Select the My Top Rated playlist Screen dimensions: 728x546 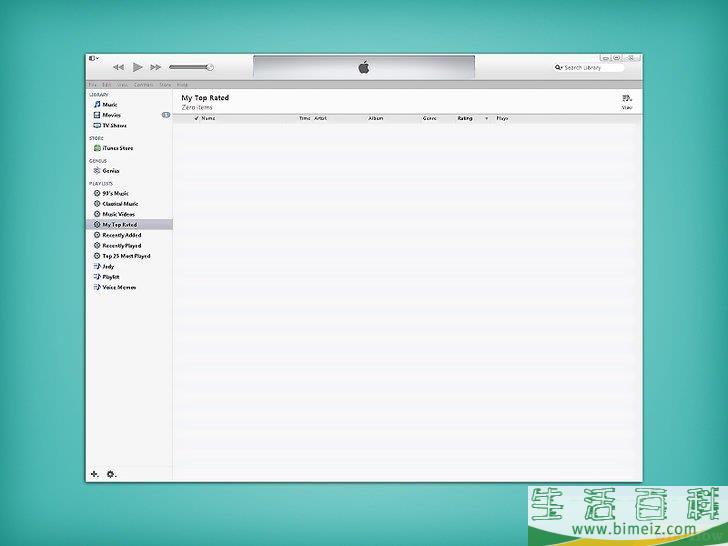[129, 225]
